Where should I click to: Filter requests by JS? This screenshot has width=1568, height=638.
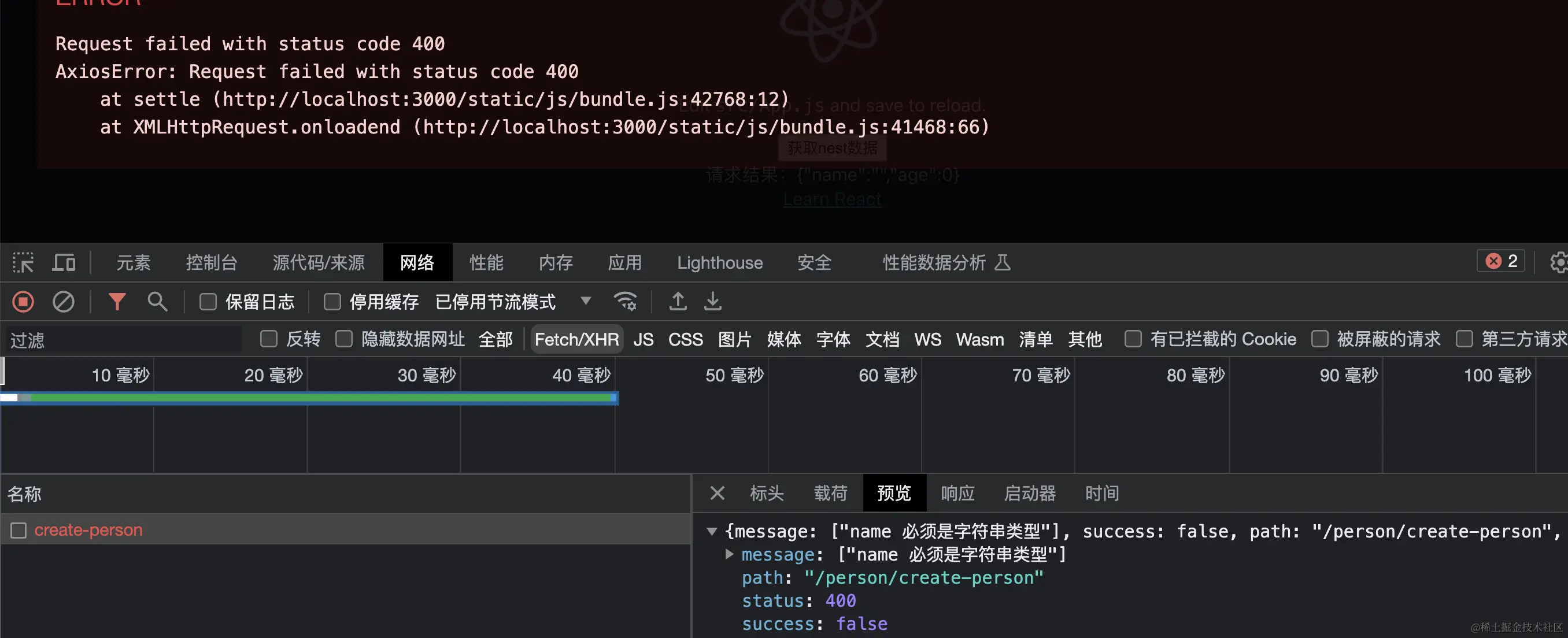644,339
